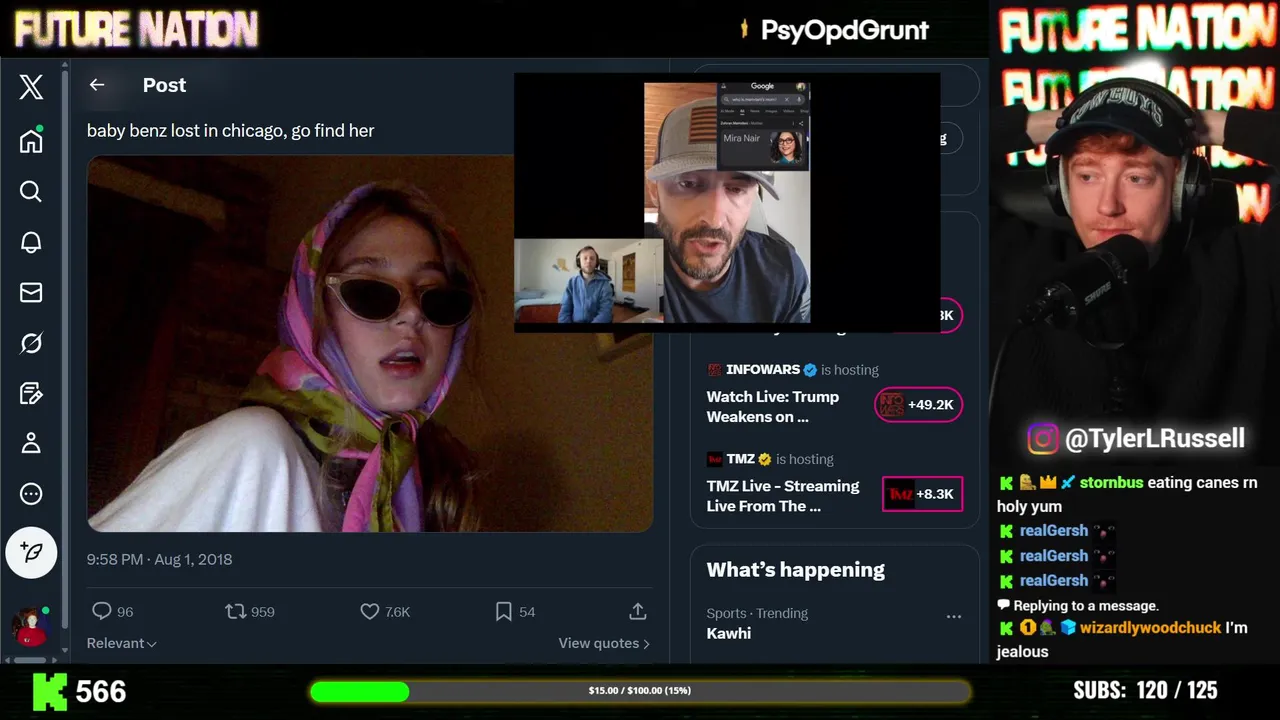Open the Relevant sort dropdown
This screenshot has height=720, width=1280.
click(122, 643)
